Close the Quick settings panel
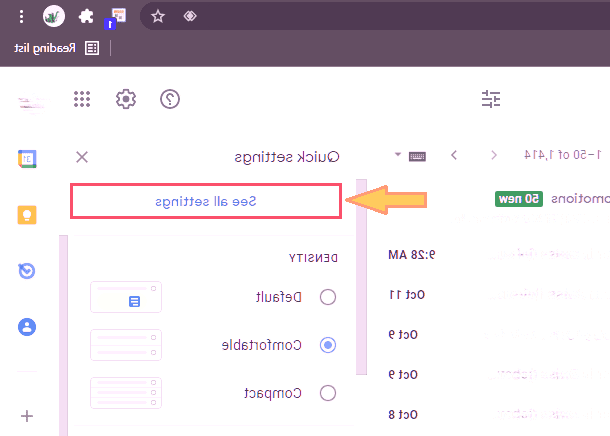Viewport: 610px width, 436px height. 82,156
